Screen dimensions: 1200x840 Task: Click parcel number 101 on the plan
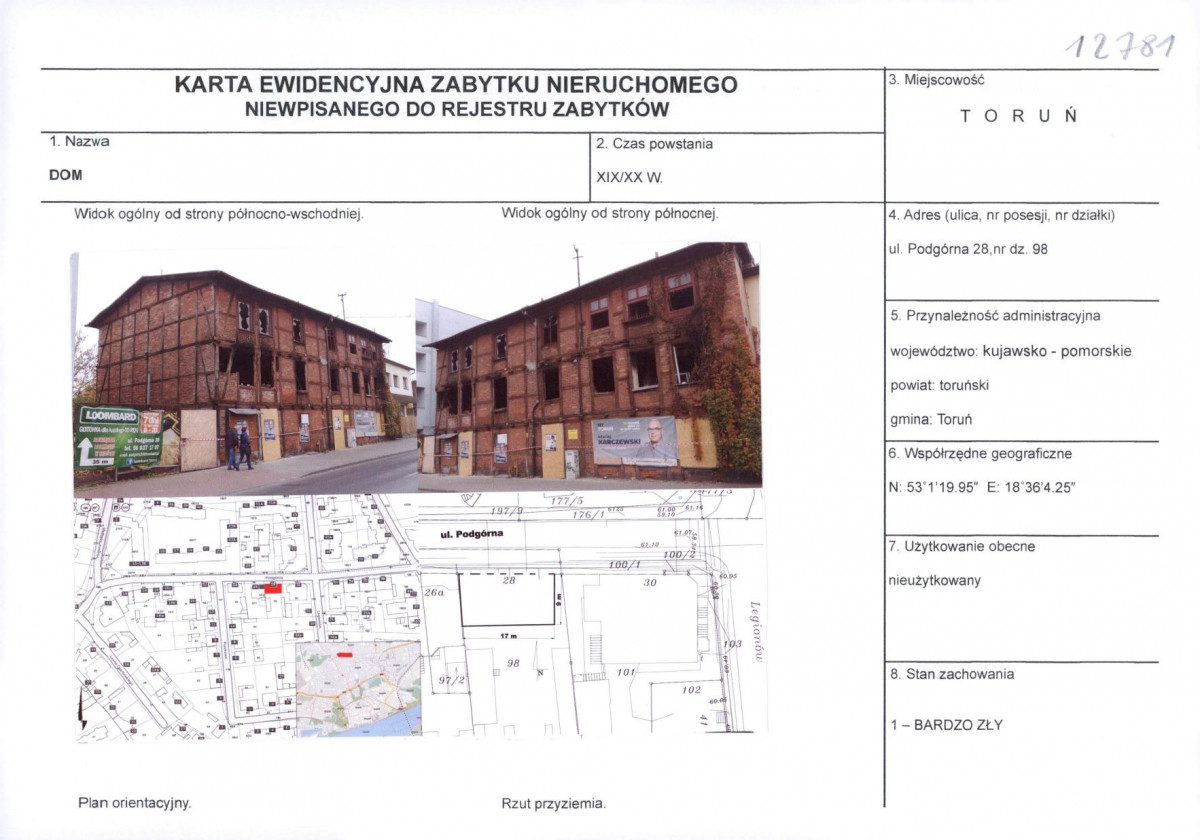[x=626, y=672]
